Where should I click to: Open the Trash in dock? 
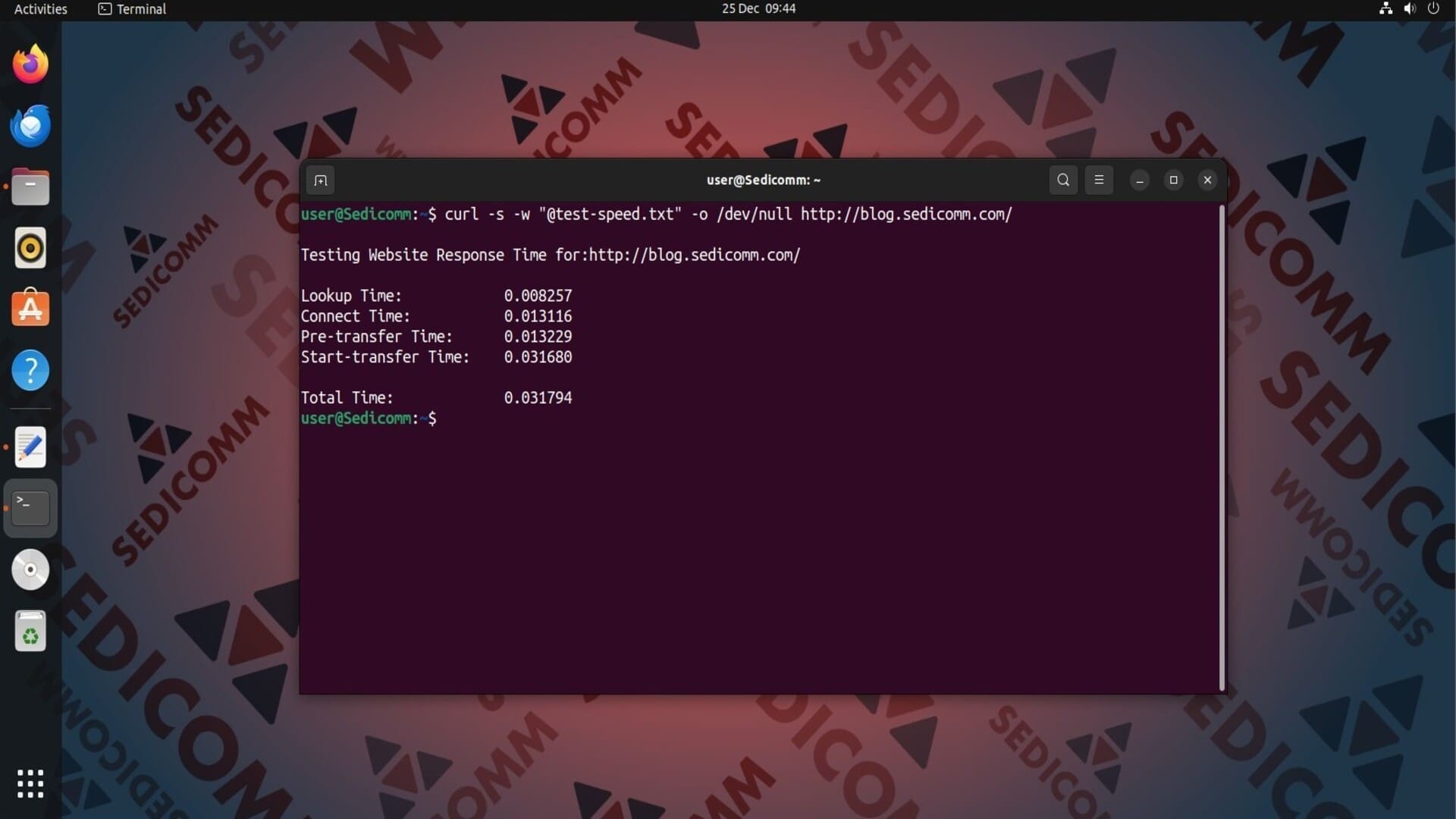(30, 631)
